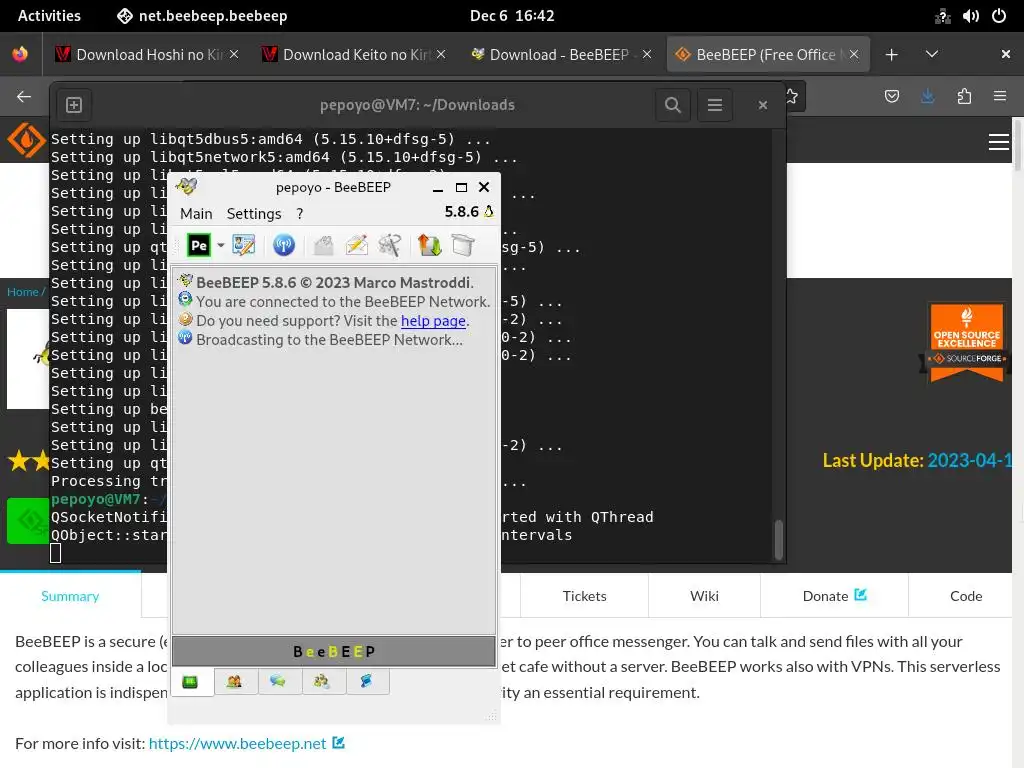Click the net.beebeep.beebeep app indicator
Image resolution: width=1024 pixels, height=768 pixels.
[201, 16]
